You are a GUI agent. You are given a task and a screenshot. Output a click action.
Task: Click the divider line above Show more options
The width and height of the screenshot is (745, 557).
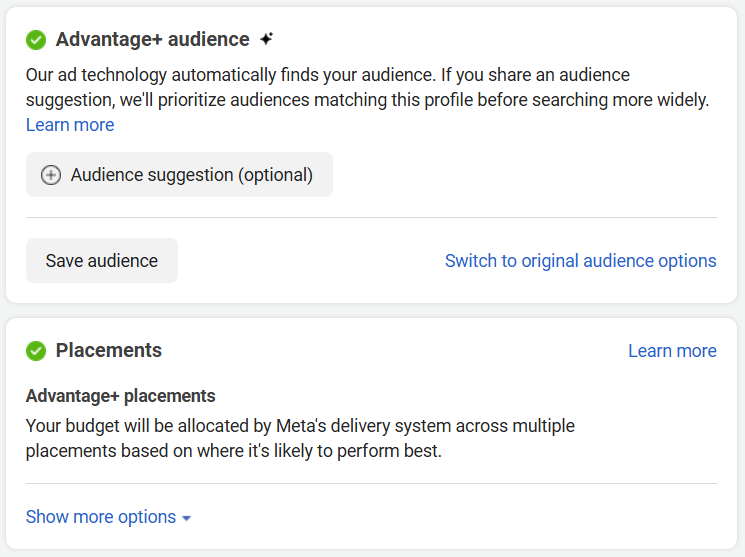coord(371,484)
